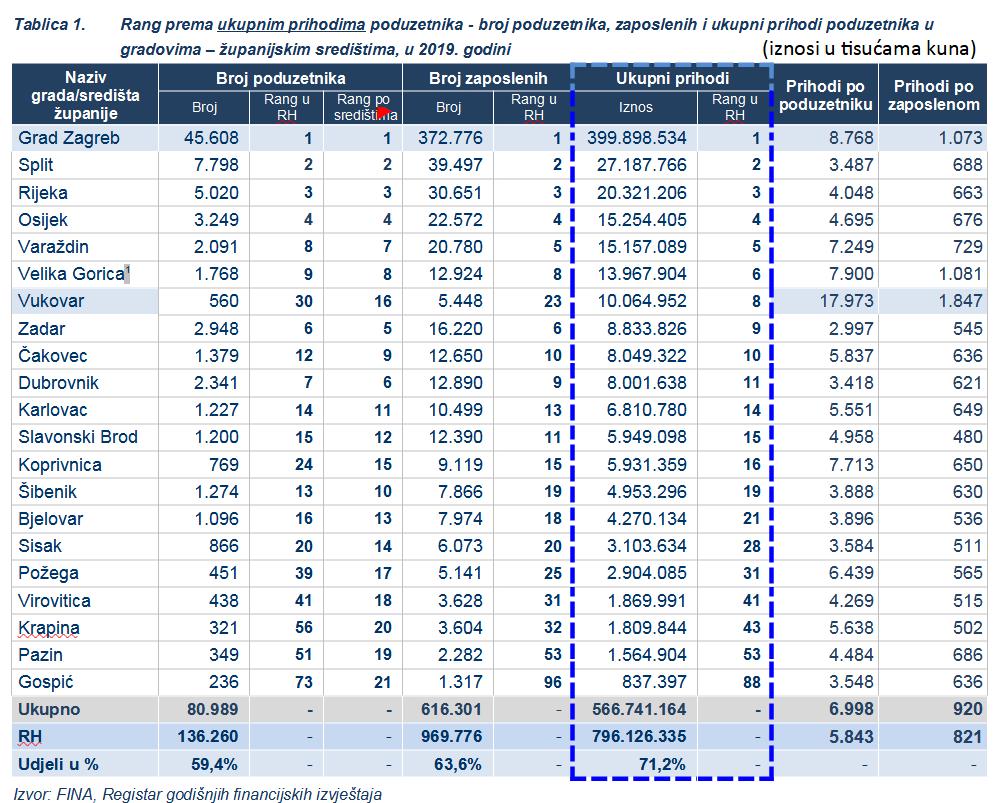The height and width of the screenshot is (803, 995).
Task: Select Varaždin's revenue 15.157.089
Action: 642,247
